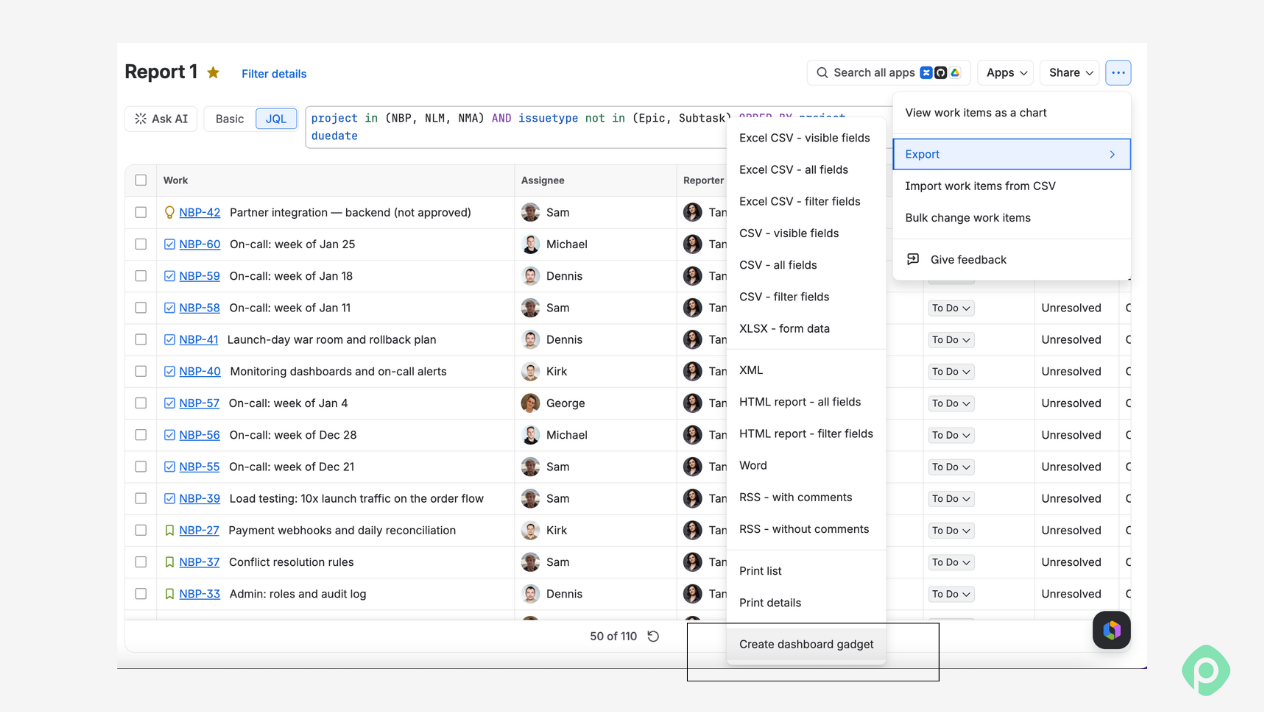Image resolution: width=1264 pixels, height=712 pixels.
Task: Click the app icons in search box
Action: pyautogui.click(x=940, y=73)
